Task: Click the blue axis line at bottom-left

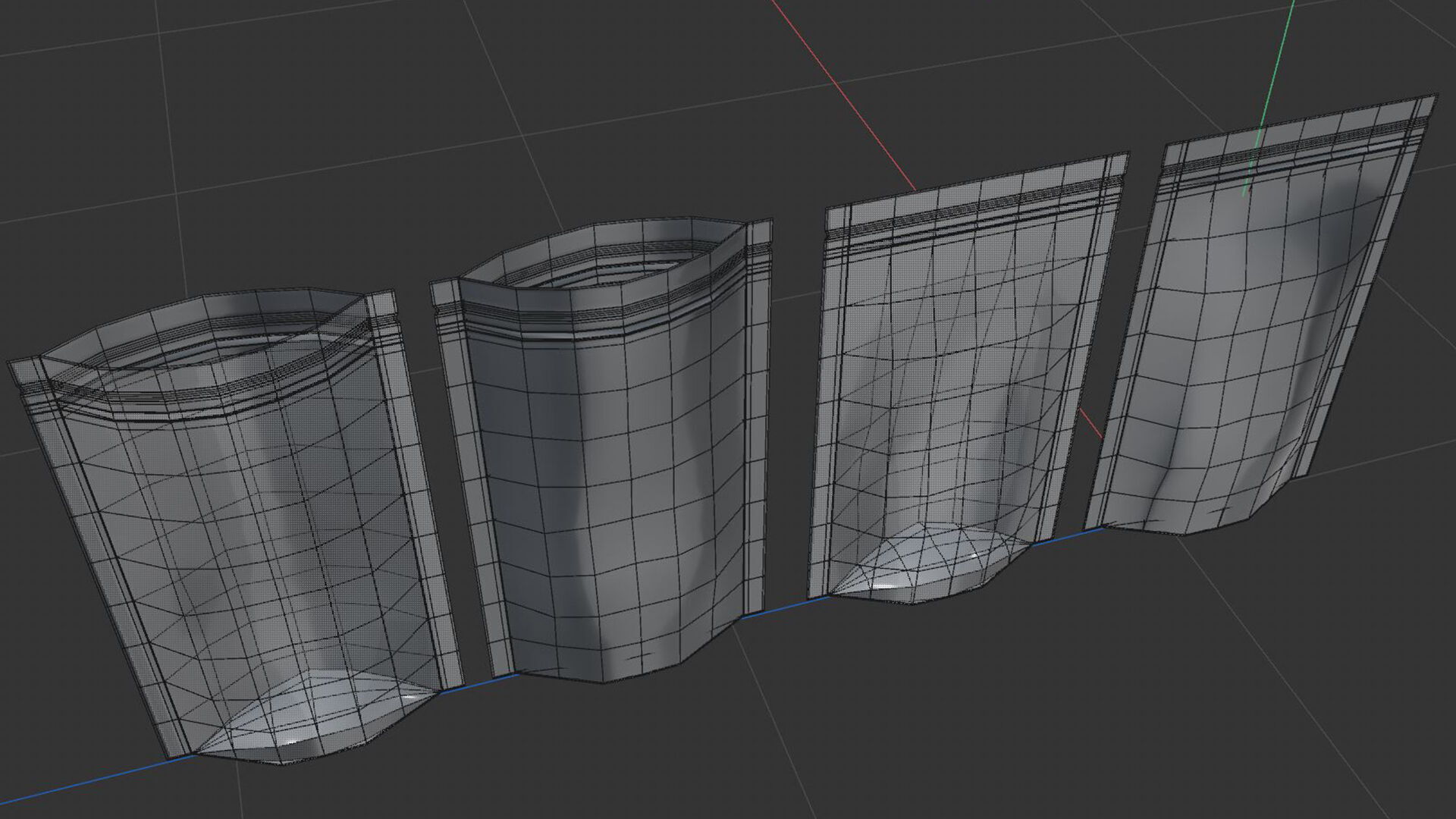Action: coord(76,785)
